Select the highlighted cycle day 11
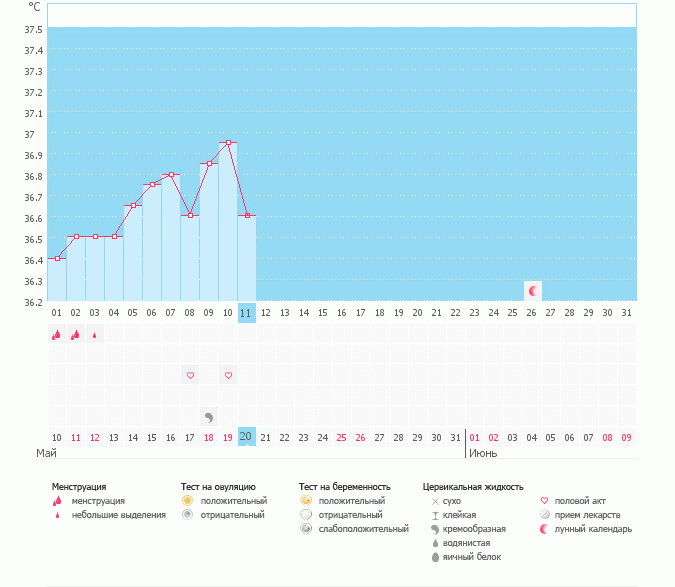The image size is (675, 587). (247, 312)
